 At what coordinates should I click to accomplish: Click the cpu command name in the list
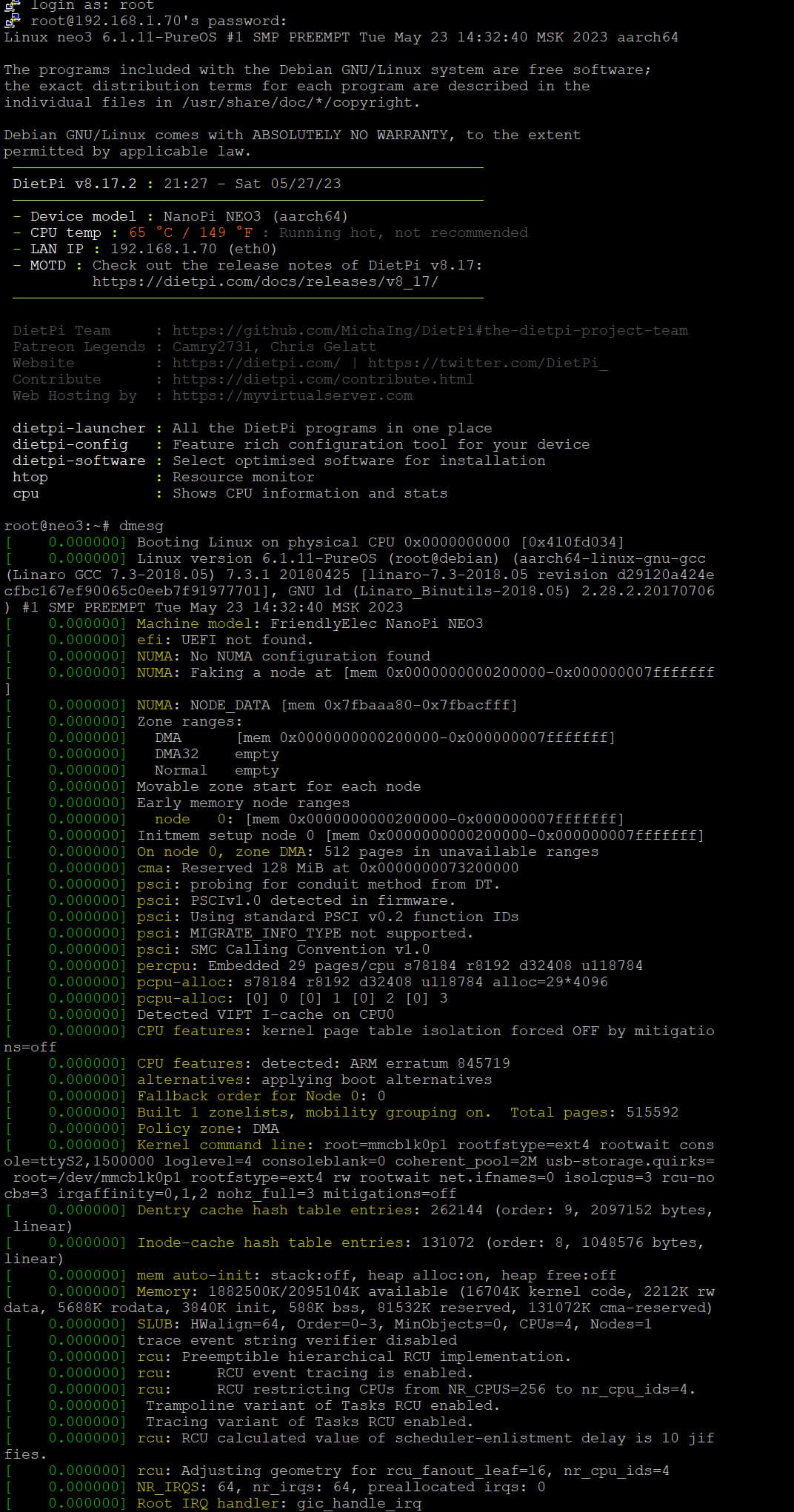pos(26,493)
